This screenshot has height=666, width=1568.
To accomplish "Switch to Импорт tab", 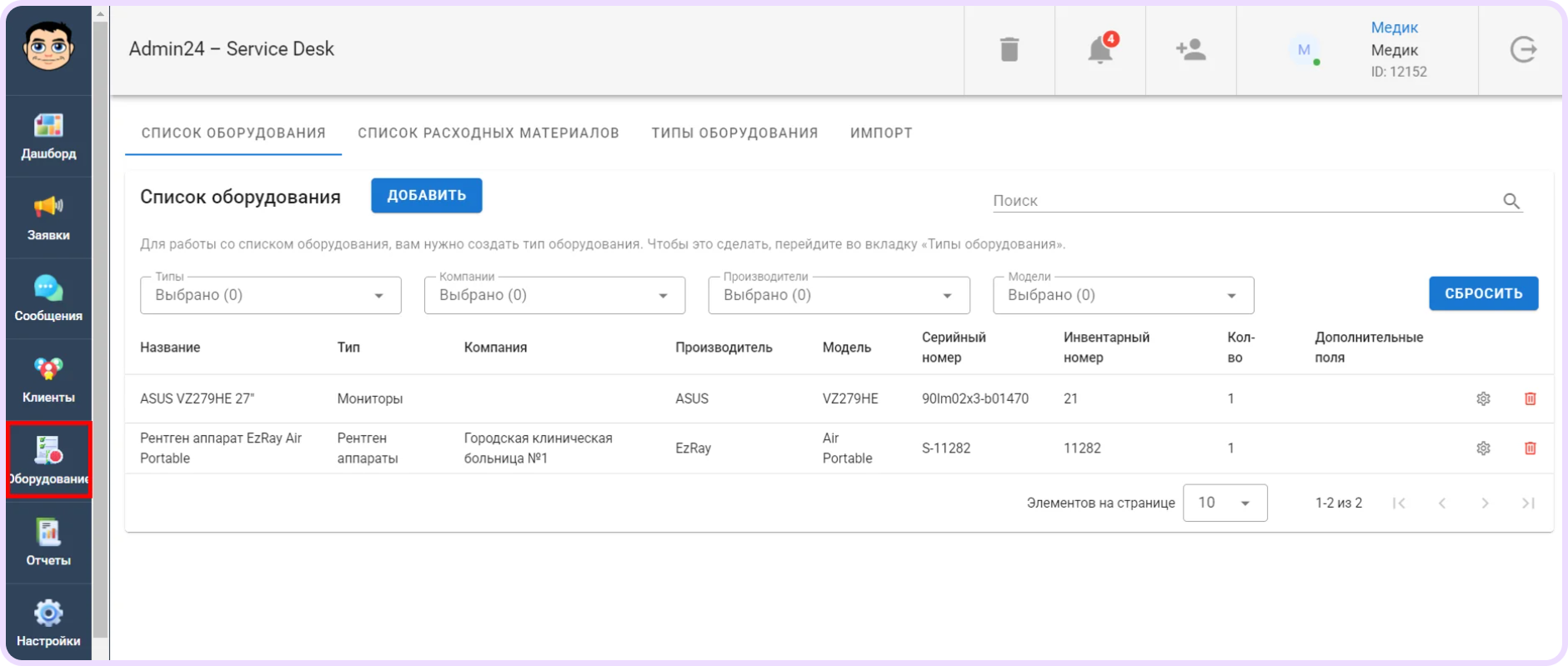I will [881, 133].
